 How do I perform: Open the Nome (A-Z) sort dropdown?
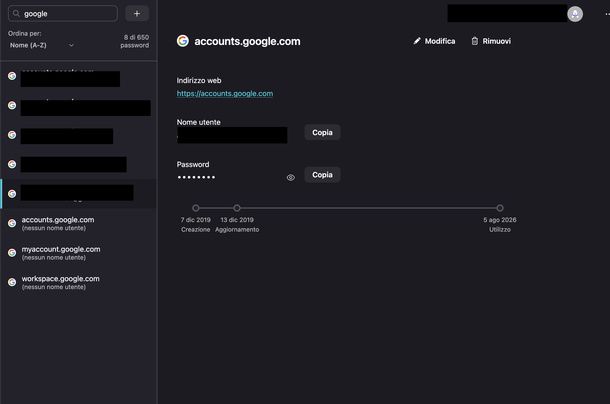pos(42,45)
